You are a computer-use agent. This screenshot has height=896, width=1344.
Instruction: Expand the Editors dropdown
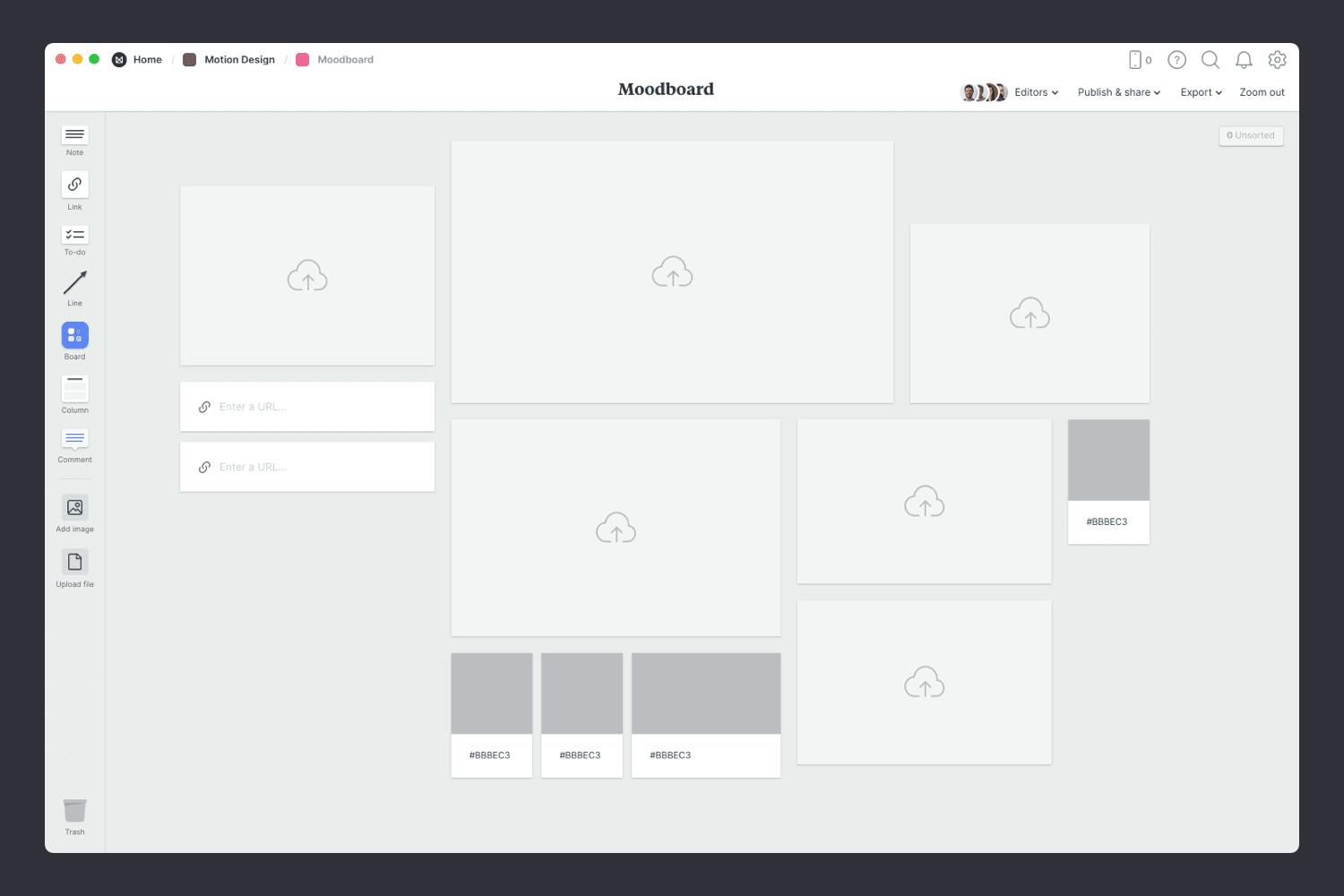tap(1034, 92)
